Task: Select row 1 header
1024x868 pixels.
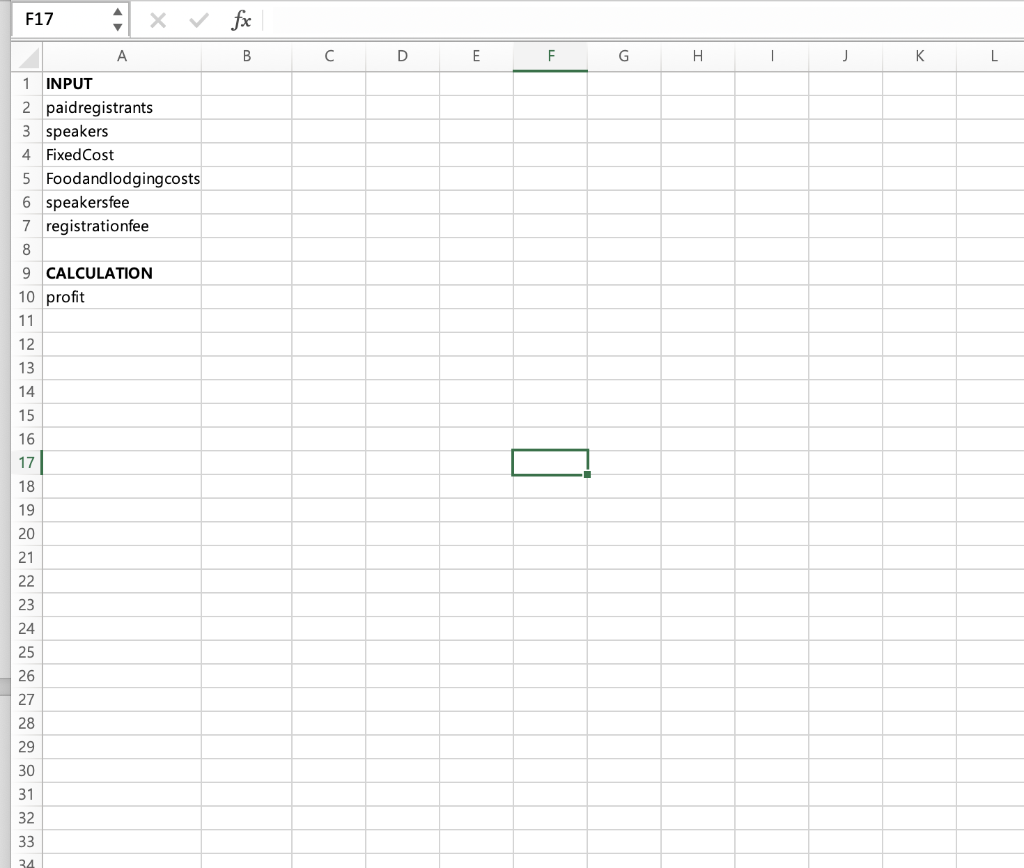Action: click(x=26, y=84)
